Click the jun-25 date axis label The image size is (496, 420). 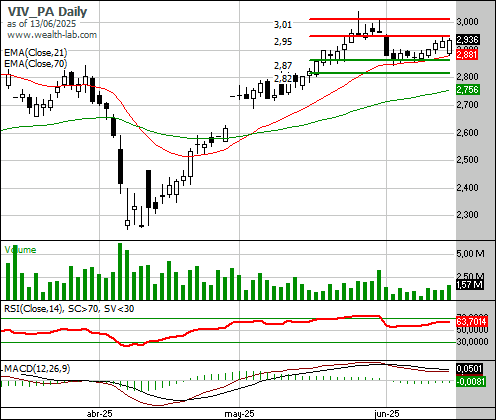point(387,414)
